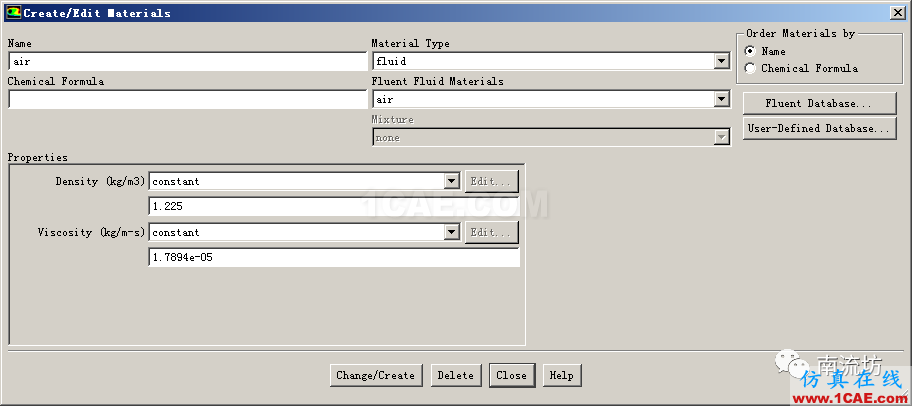Delete the current material
This screenshot has height=406, width=912.
[x=455, y=375]
